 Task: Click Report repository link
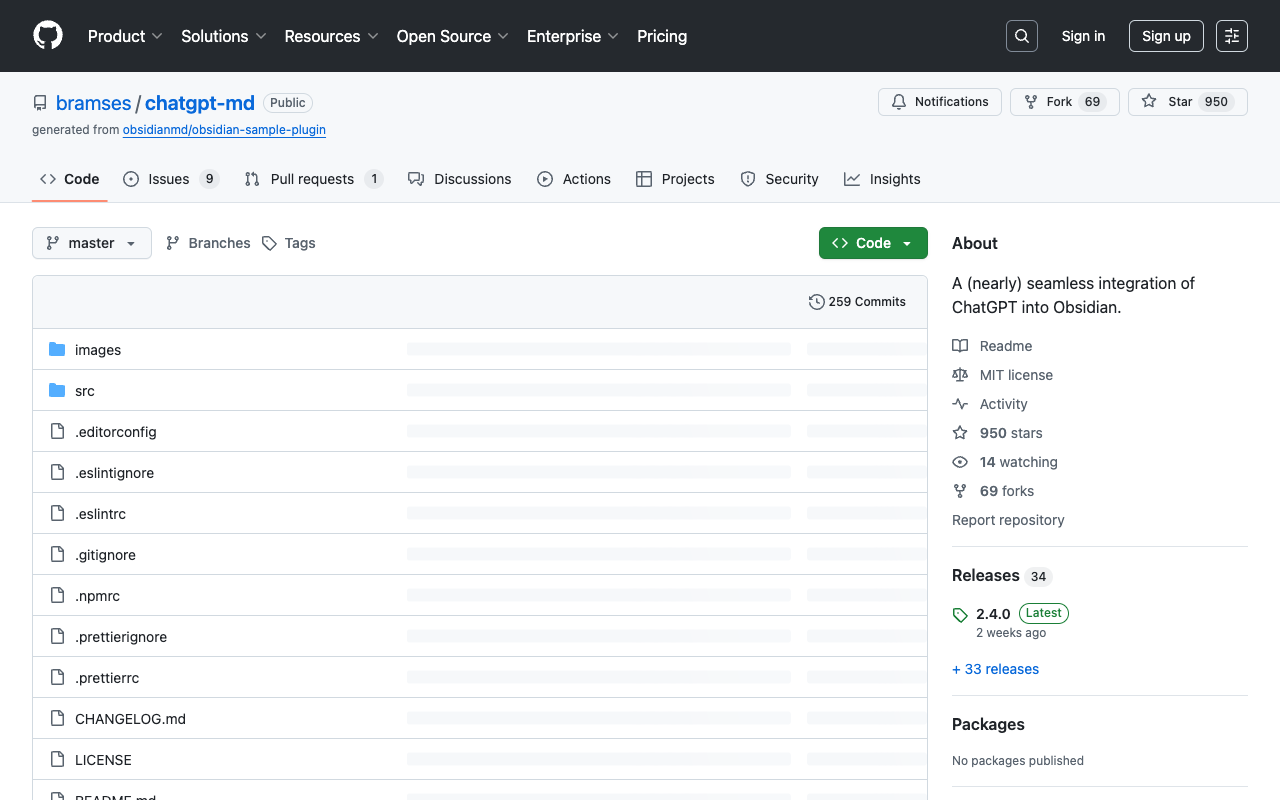click(x=1008, y=520)
